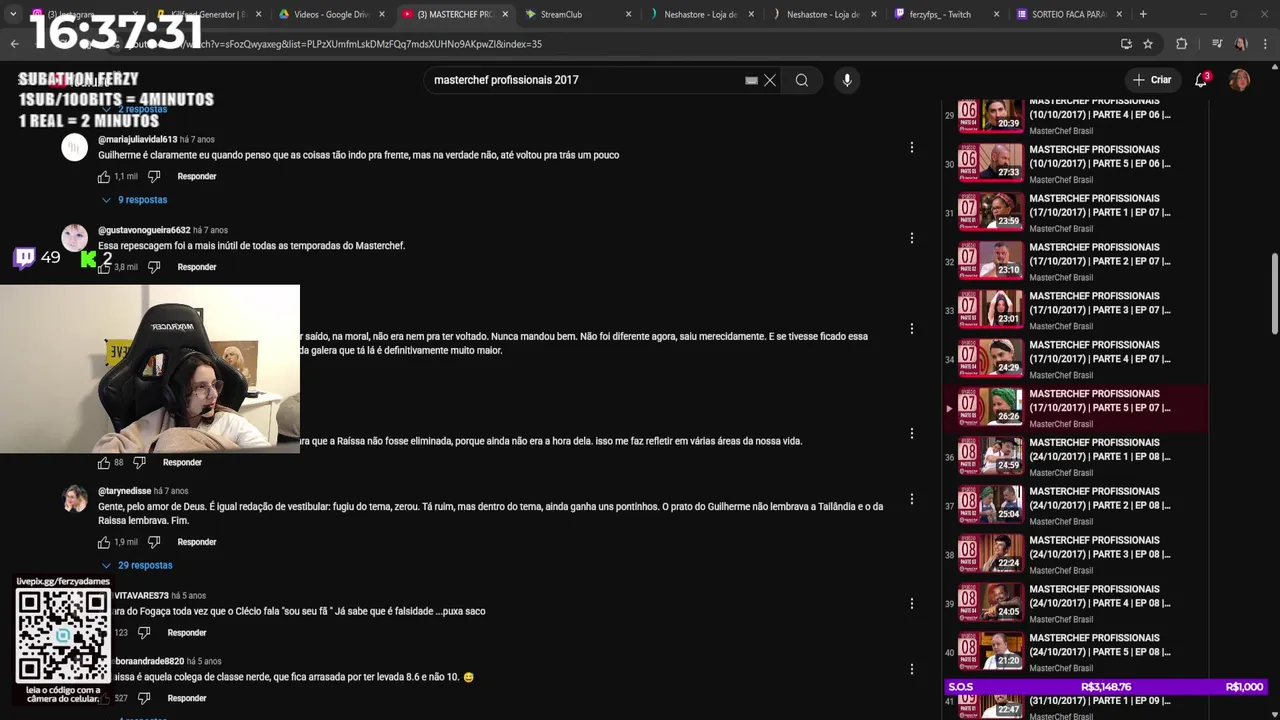The height and width of the screenshot is (720, 1280).
Task: Click the YouTube search magnifier button
Action: coord(802,80)
